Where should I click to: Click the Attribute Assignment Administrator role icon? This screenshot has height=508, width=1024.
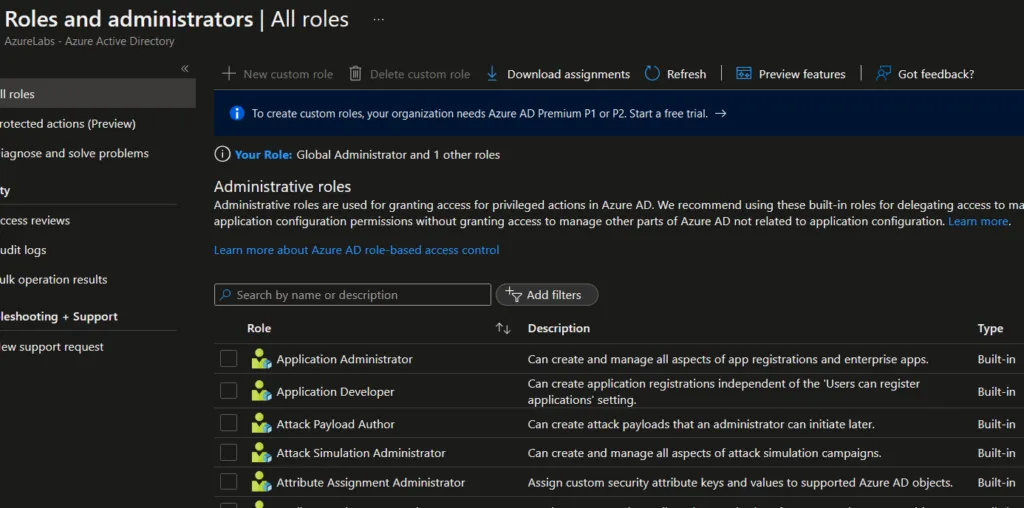pos(261,483)
